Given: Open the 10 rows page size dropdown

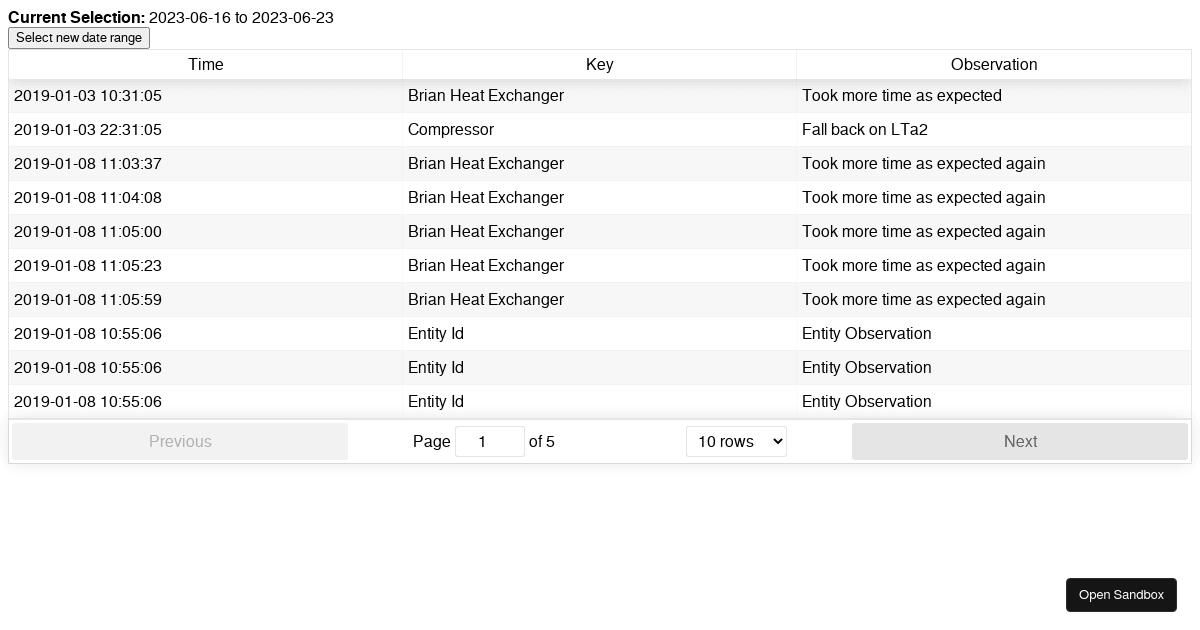Looking at the screenshot, I should point(736,441).
